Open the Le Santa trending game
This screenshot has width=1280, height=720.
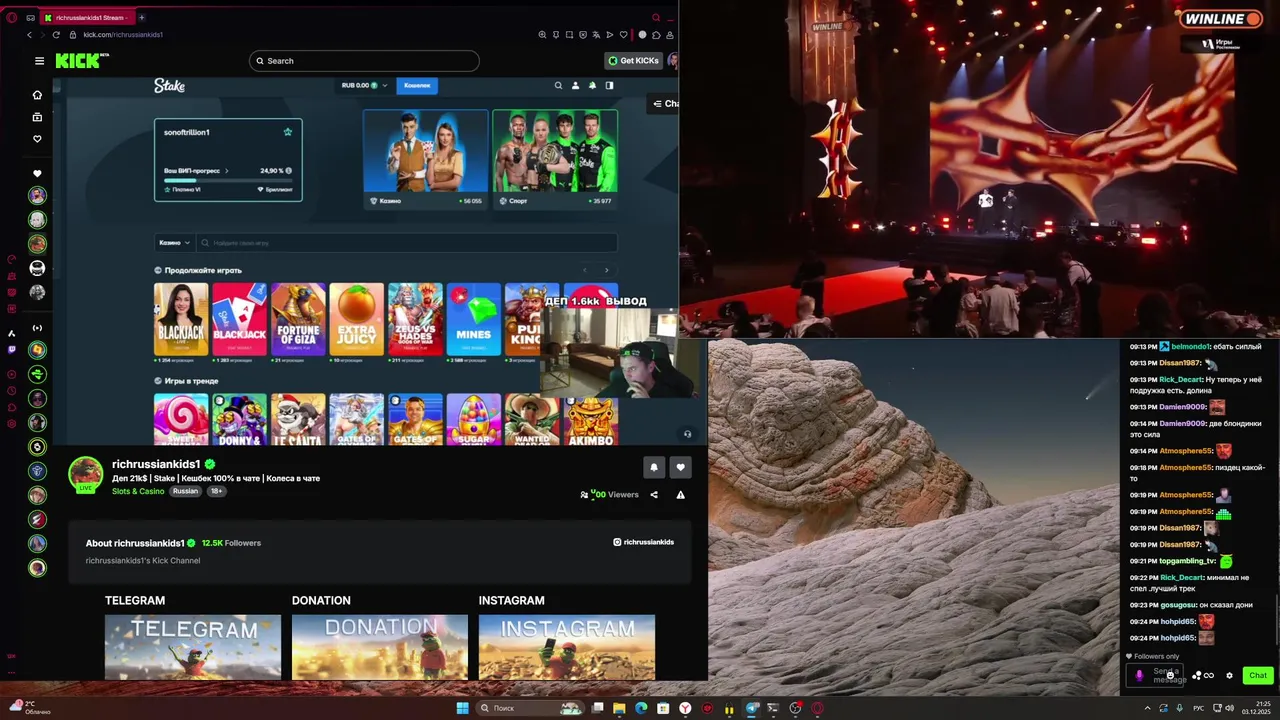coord(298,419)
